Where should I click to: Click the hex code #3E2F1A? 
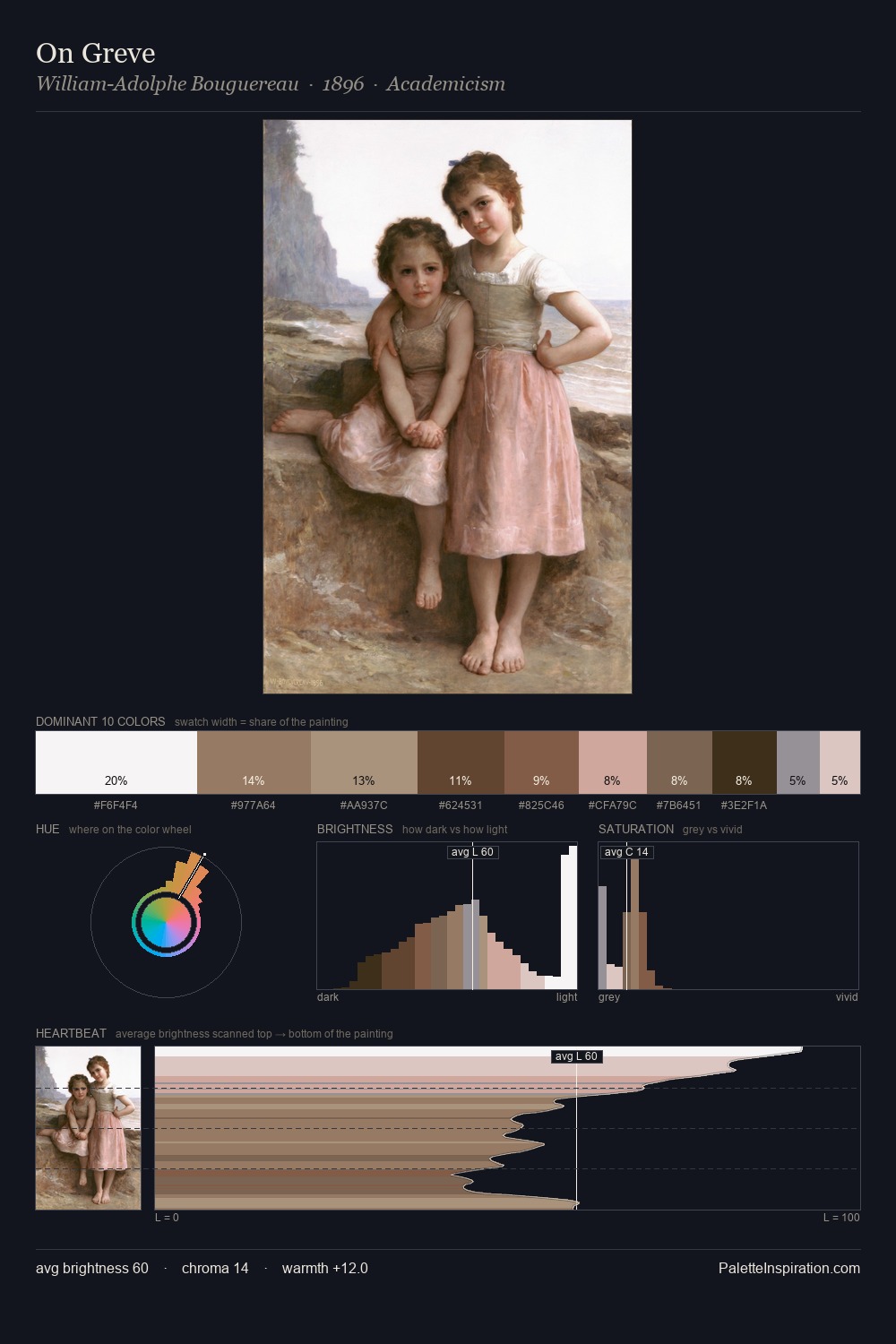[x=745, y=806]
